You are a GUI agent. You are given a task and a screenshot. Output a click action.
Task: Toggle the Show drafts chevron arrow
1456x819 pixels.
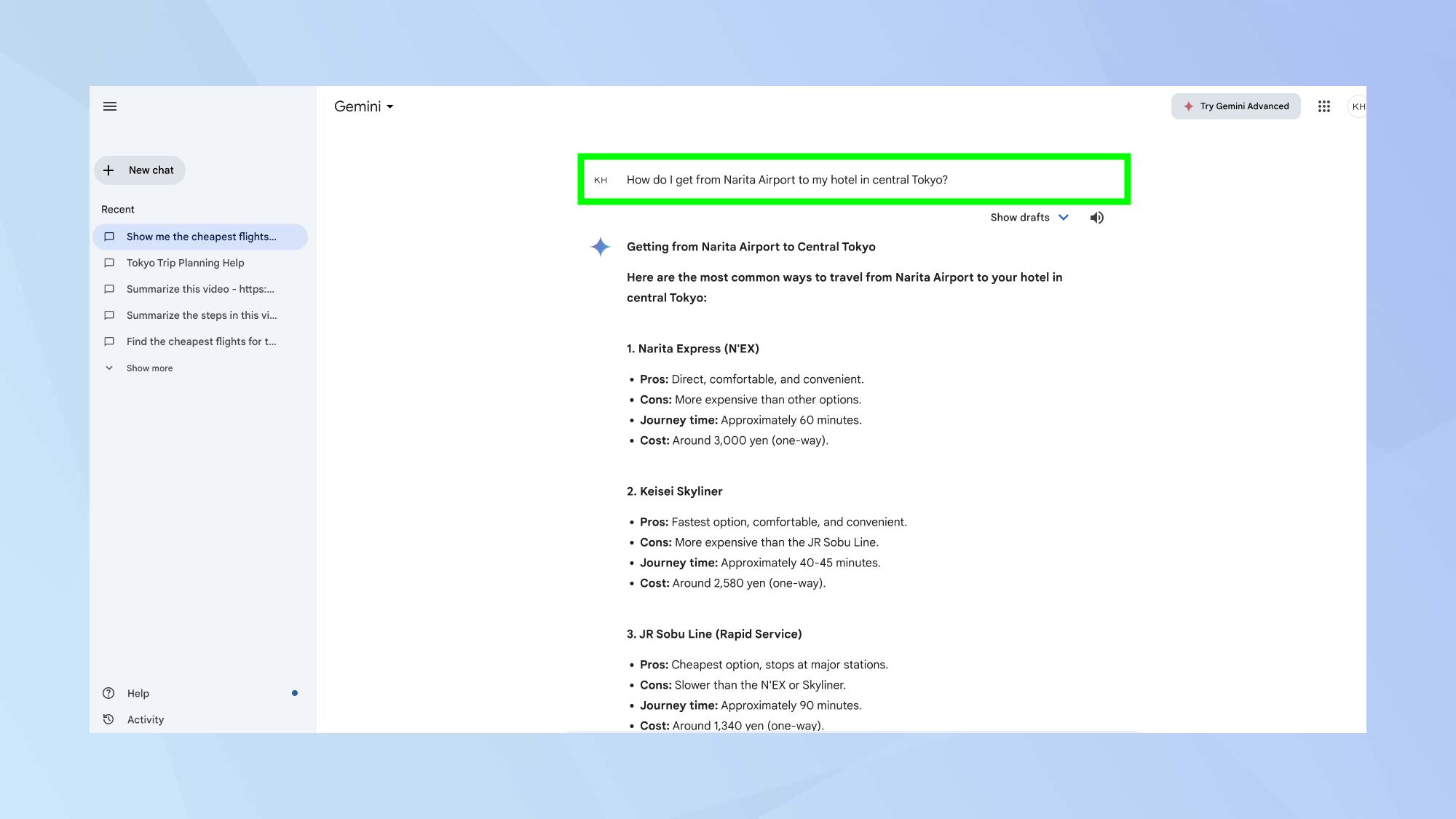click(x=1064, y=217)
